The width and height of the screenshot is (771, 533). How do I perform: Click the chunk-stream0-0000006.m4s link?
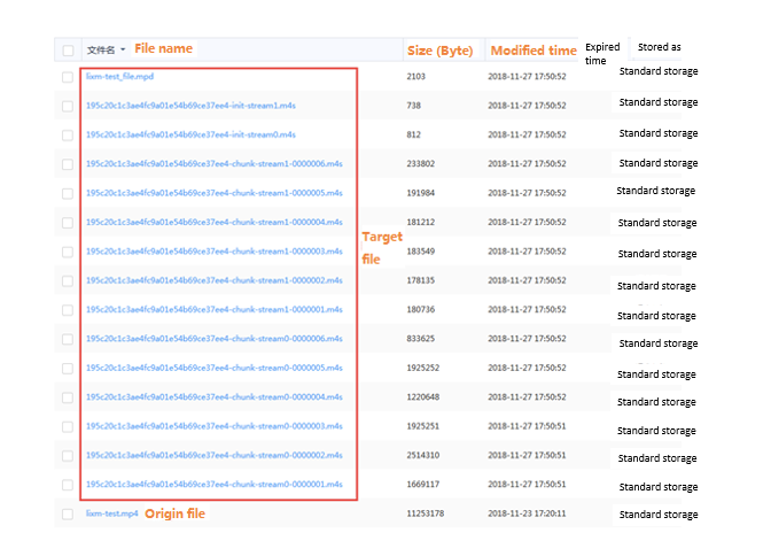214,338
